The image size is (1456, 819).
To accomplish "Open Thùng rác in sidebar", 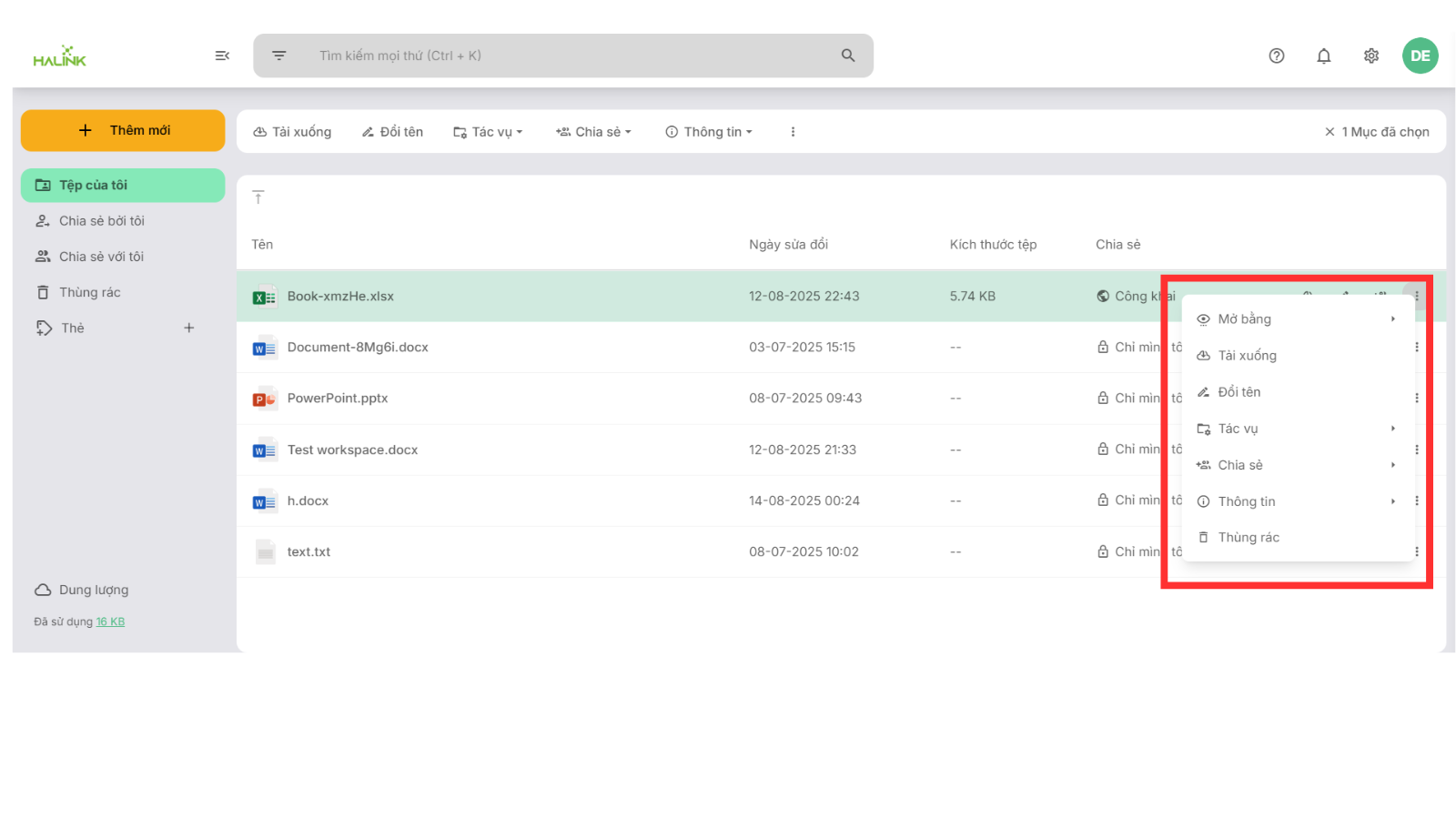I will (x=123, y=292).
